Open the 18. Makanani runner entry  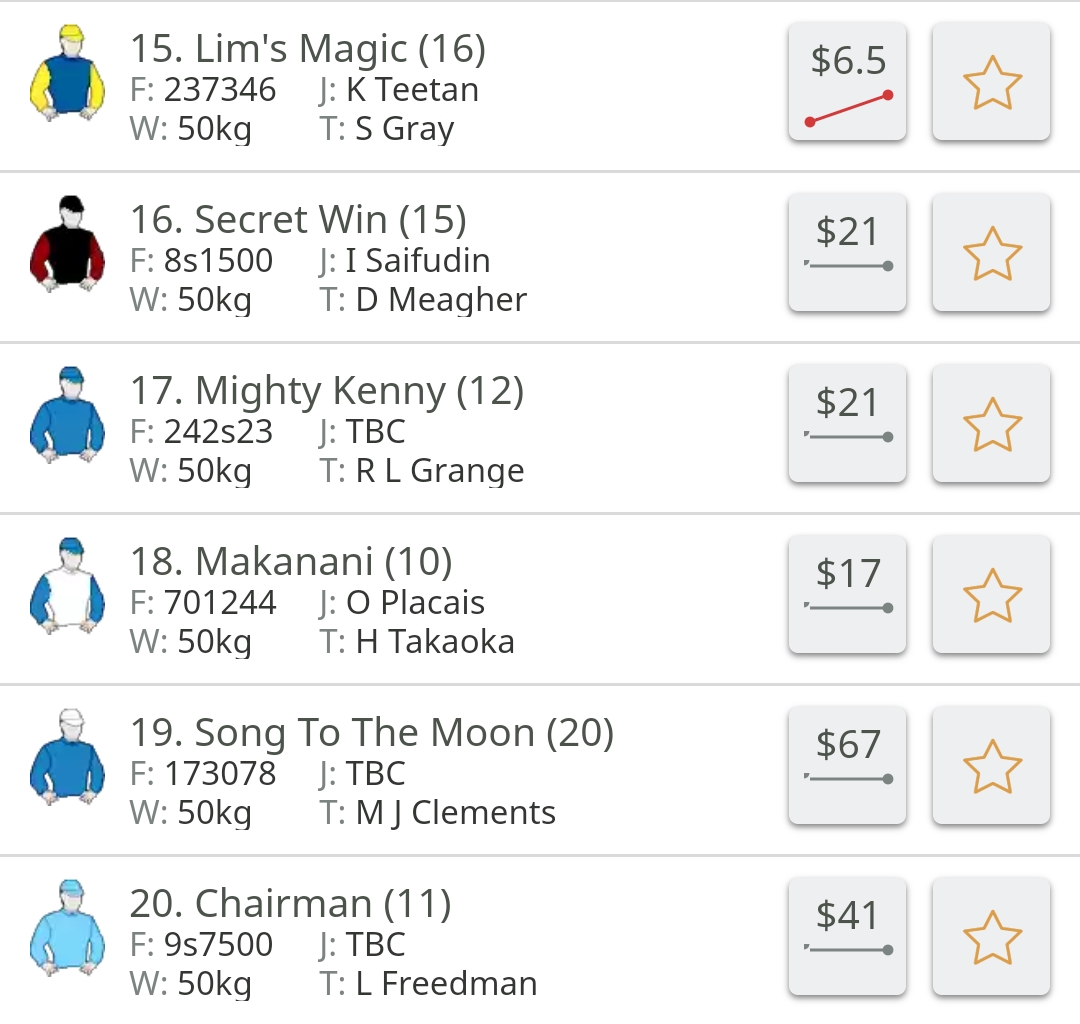pyautogui.click(x=540, y=599)
